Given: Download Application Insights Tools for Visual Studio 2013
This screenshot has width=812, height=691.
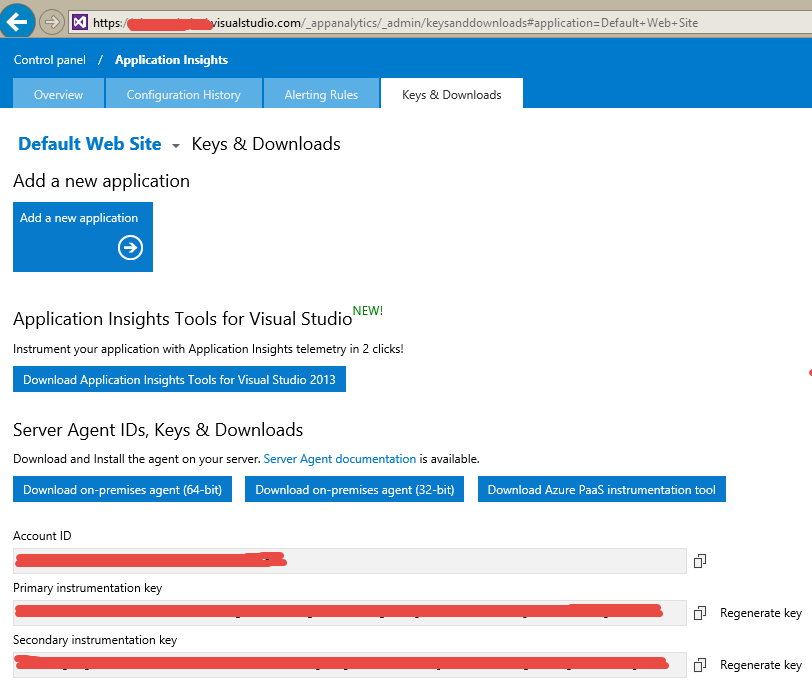Looking at the screenshot, I should click(x=179, y=379).
